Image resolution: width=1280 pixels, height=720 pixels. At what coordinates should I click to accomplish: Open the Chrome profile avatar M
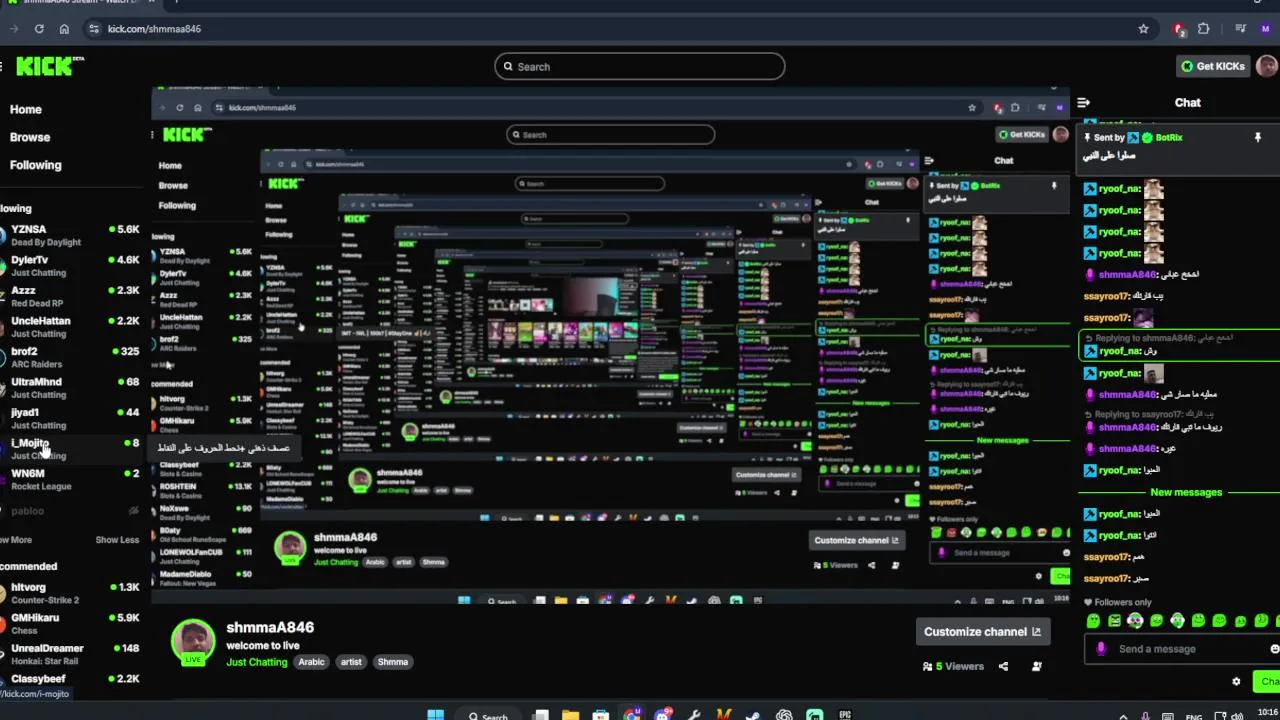click(x=1266, y=29)
